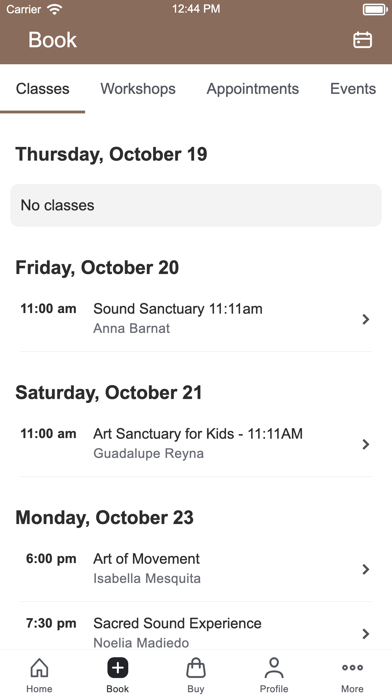
Task: Tap the Wi-Fi status icon
Action: tap(55, 9)
